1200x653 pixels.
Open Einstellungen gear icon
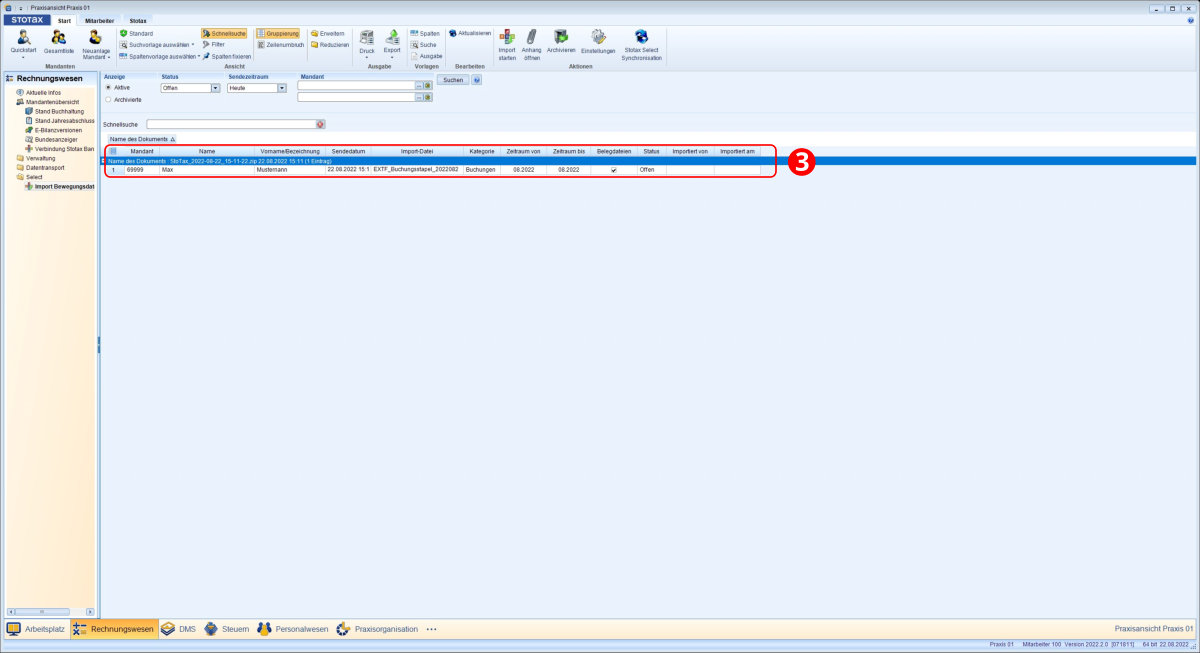[598, 37]
